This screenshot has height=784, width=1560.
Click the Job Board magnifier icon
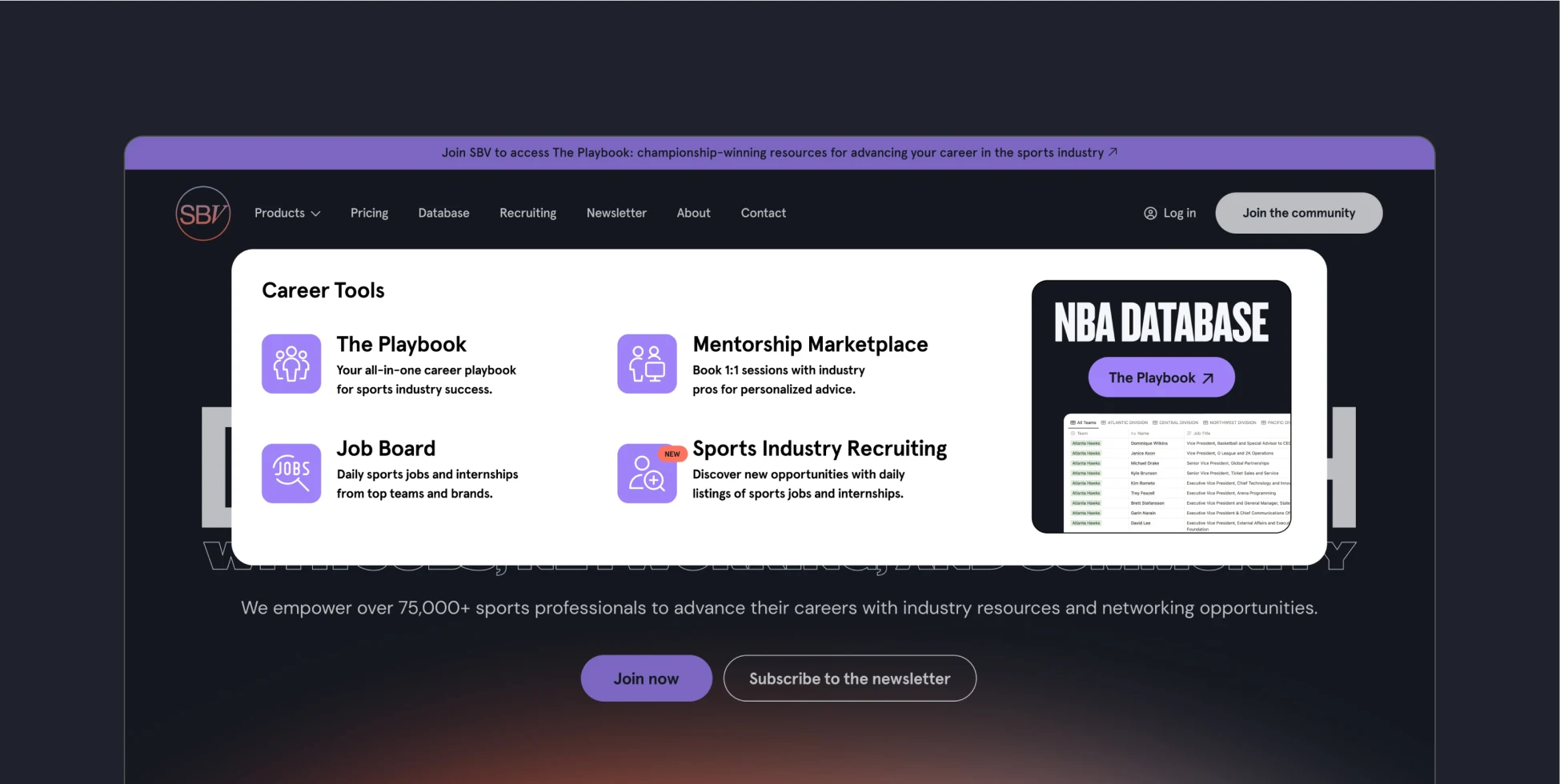click(291, 474)
